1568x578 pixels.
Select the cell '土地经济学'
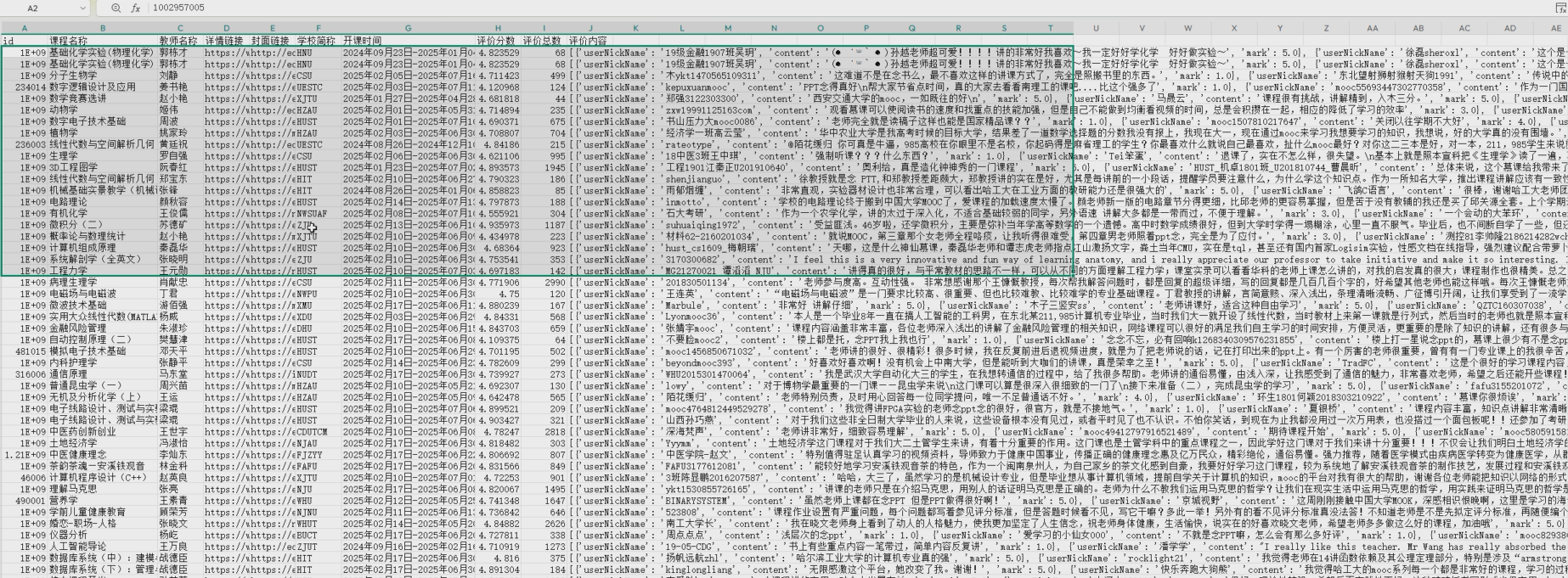pos(103,443)
